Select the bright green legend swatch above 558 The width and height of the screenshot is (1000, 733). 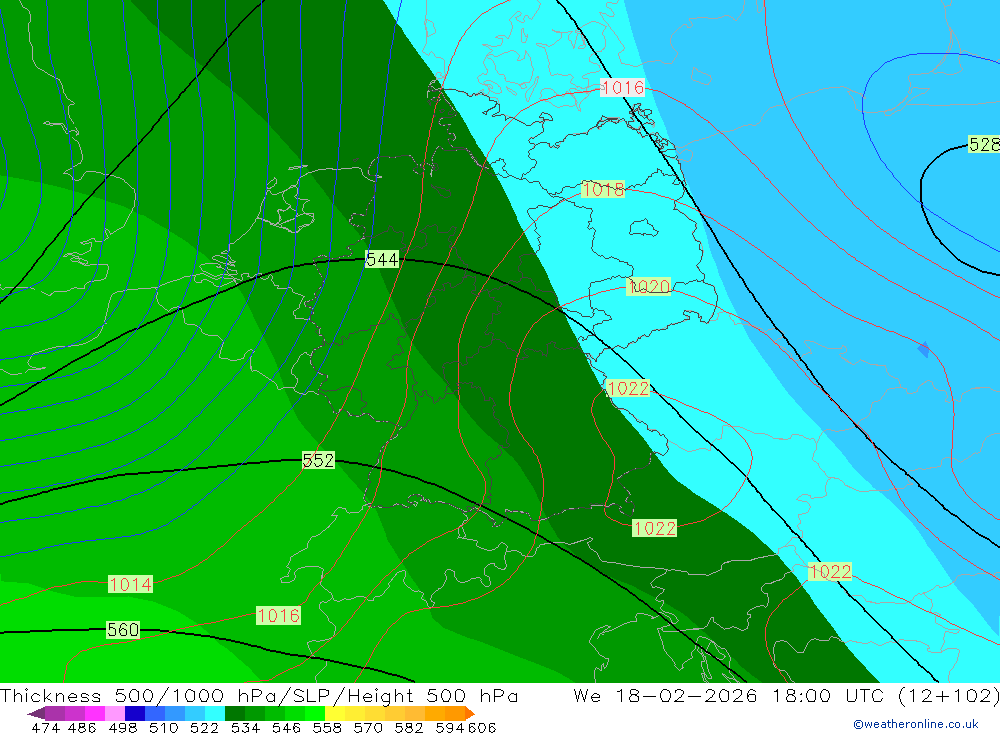pyautogui.click(x=314, y=713)
